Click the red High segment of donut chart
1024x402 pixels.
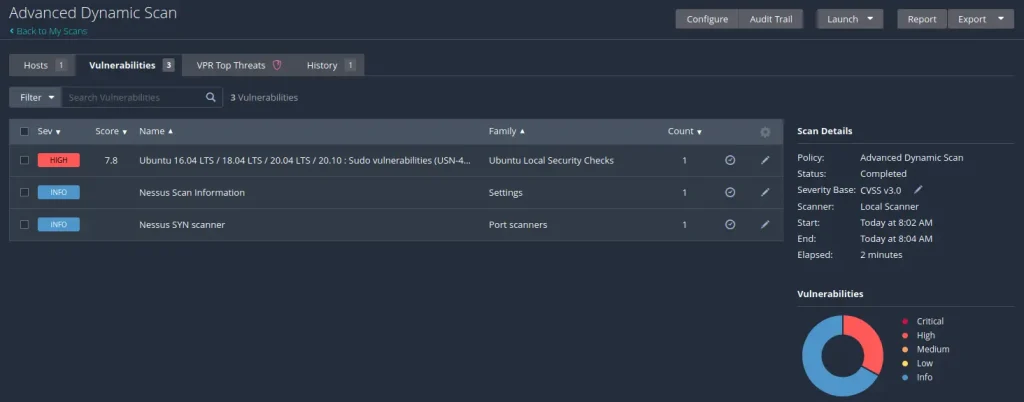pos(865,338)
